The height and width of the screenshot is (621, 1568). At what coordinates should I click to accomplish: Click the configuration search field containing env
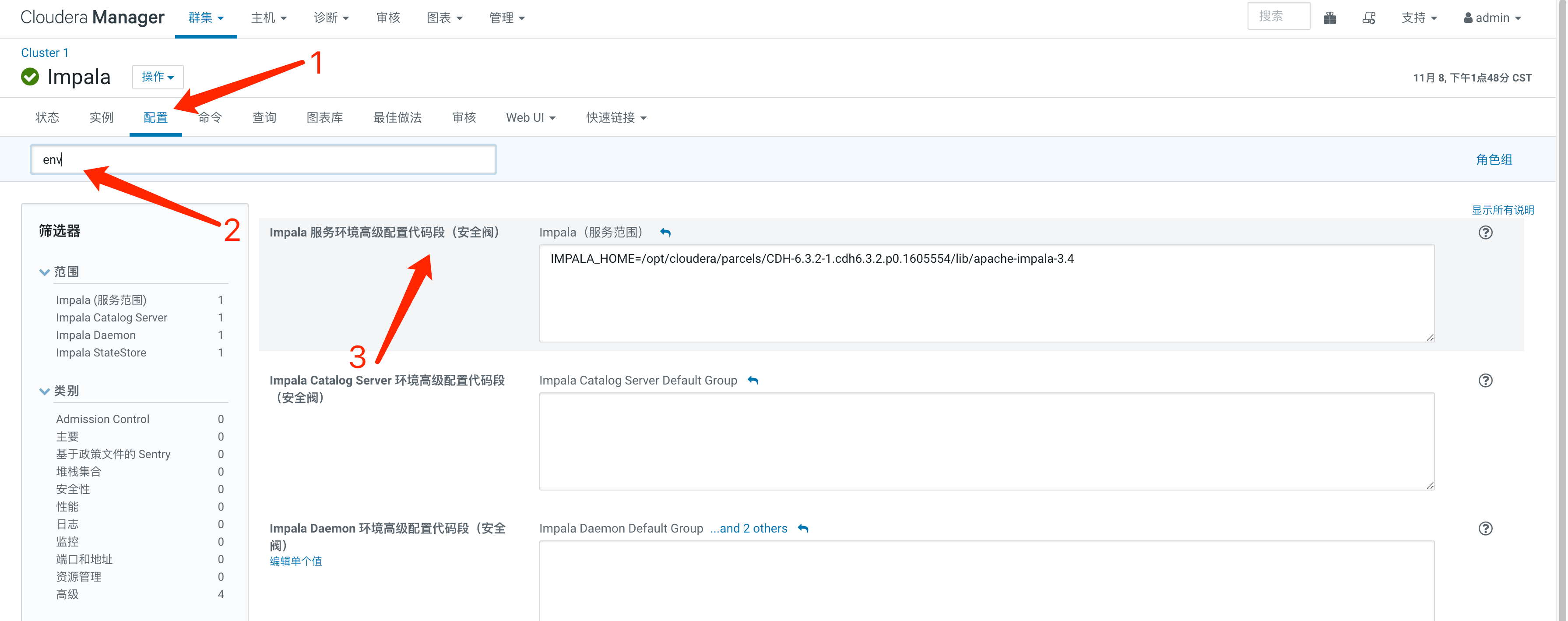264,159
